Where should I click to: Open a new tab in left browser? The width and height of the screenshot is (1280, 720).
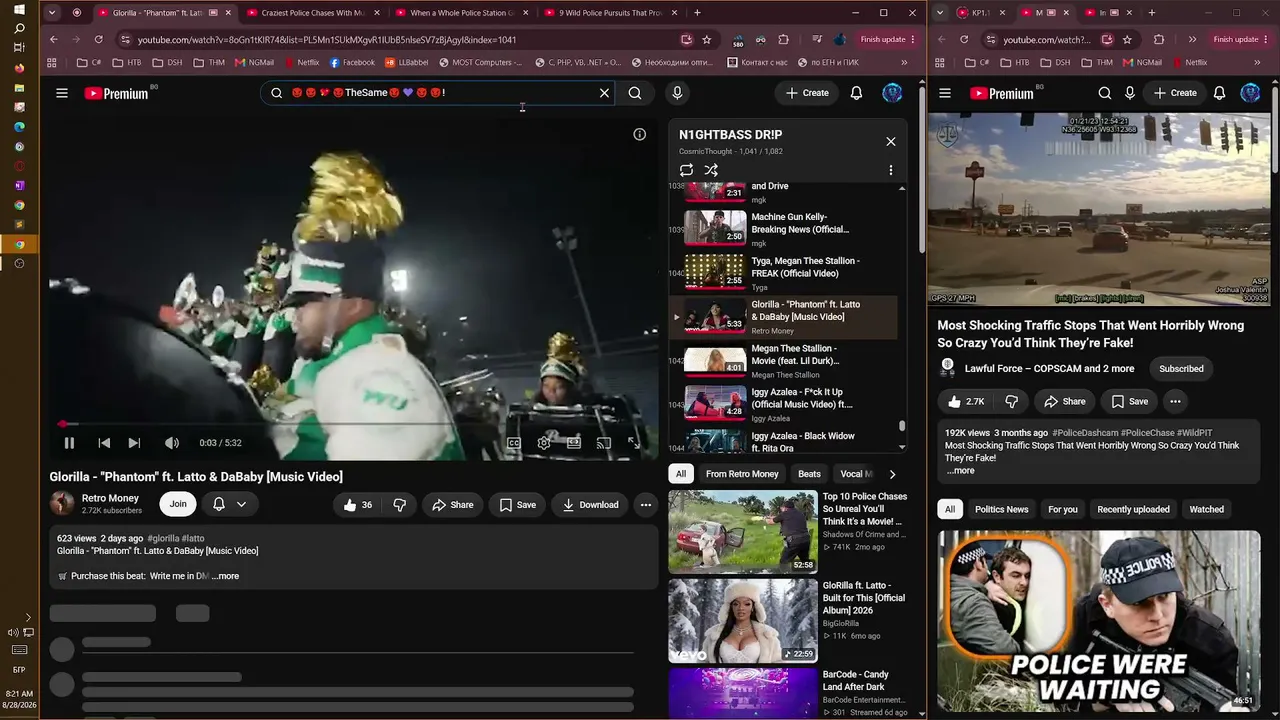coord(697,13)
